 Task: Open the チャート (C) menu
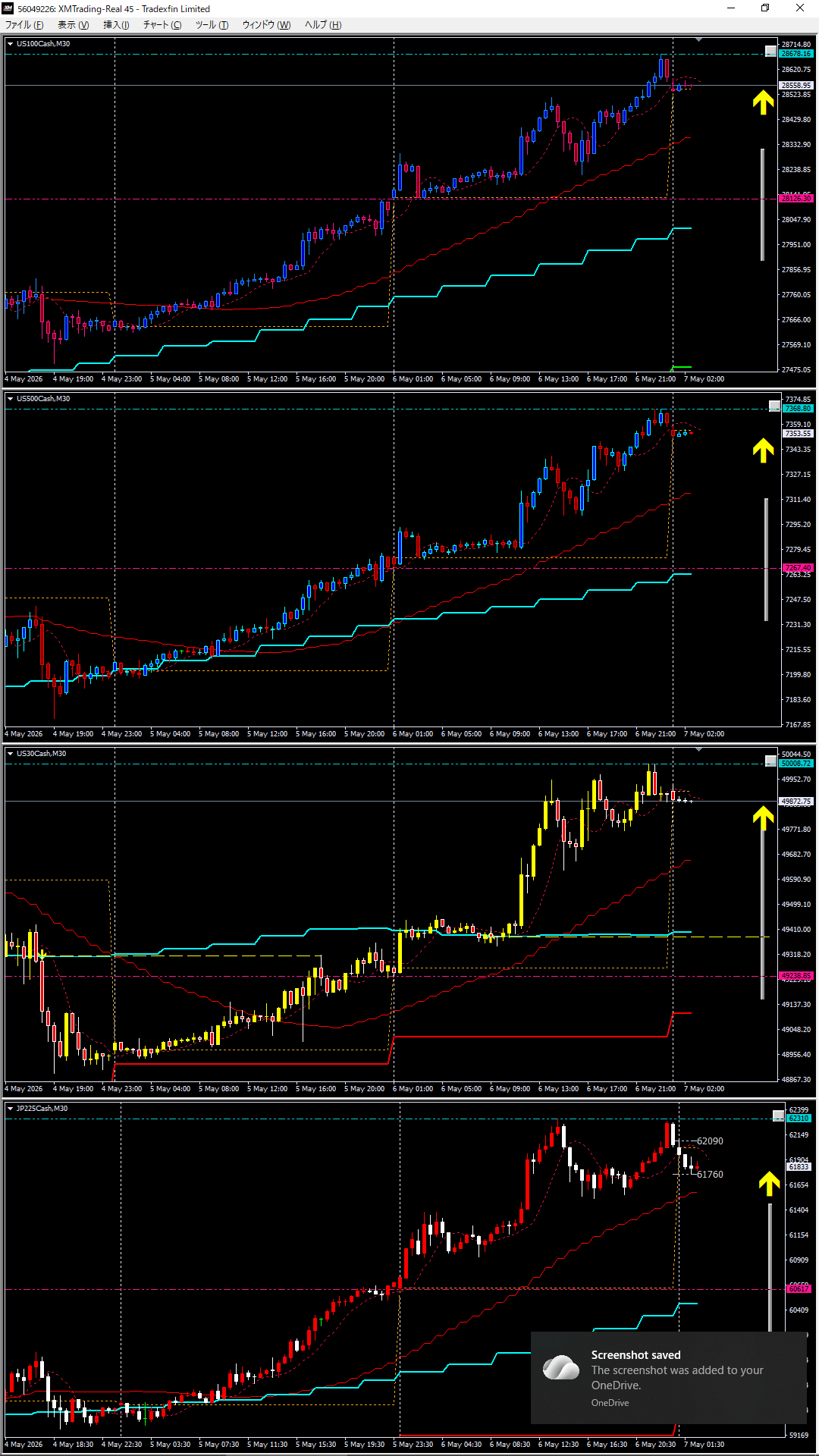click(162, 25)
